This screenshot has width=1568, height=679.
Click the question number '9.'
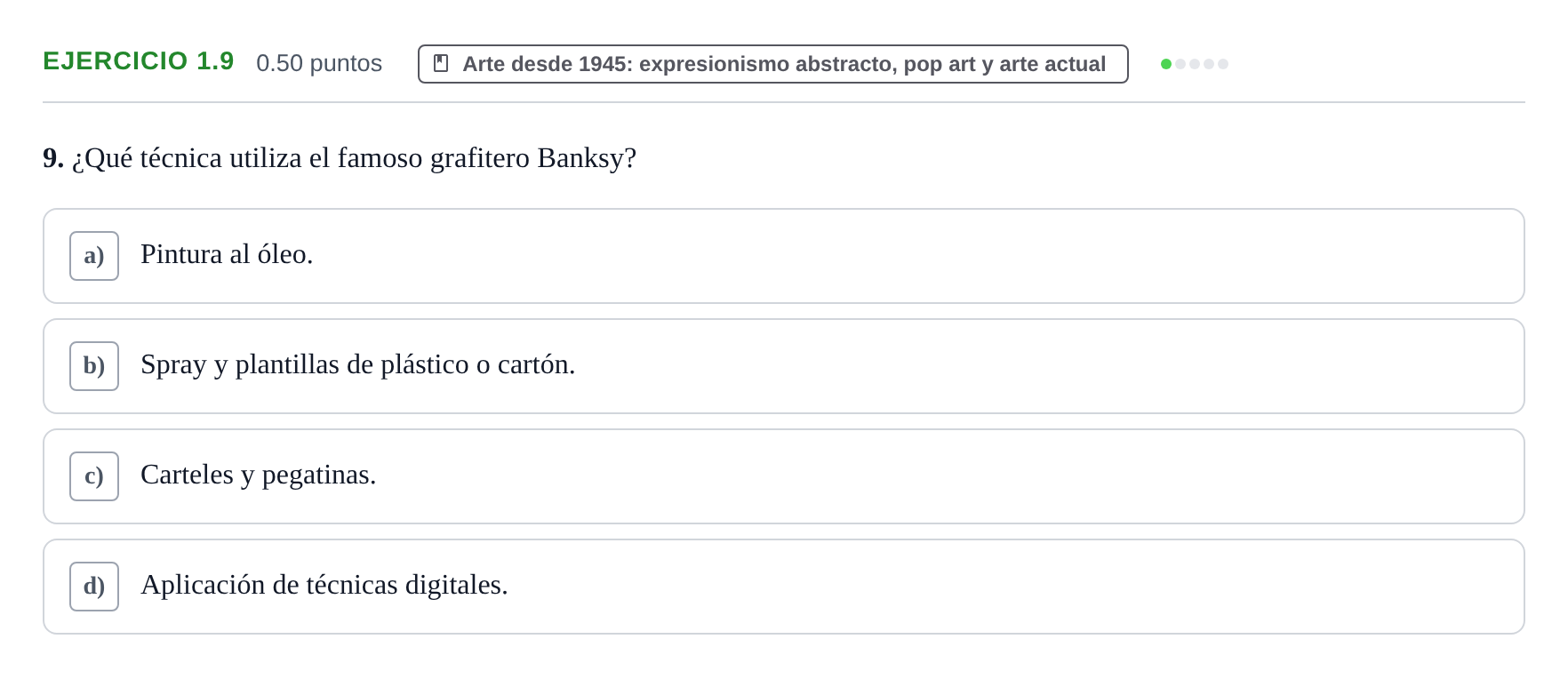[x=53, y=158]
